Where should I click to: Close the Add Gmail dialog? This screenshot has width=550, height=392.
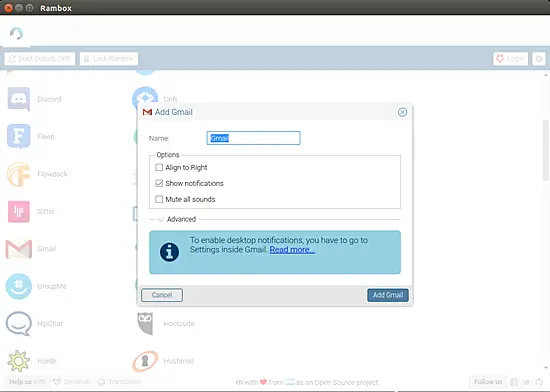coord(402,112)
